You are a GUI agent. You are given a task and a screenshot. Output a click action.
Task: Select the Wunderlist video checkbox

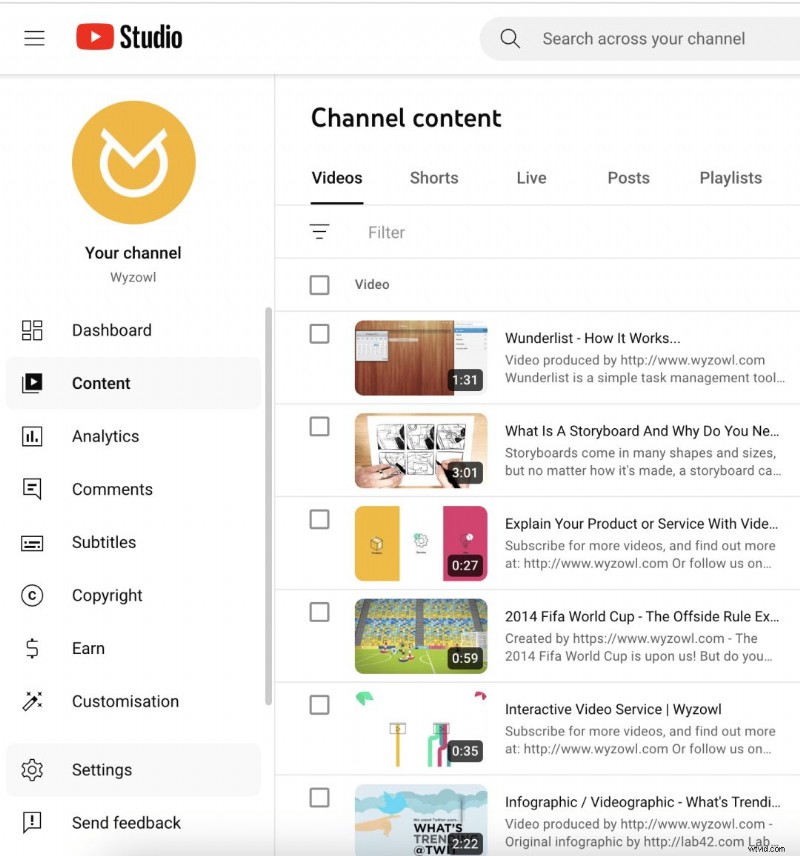(x=319, y=334)
